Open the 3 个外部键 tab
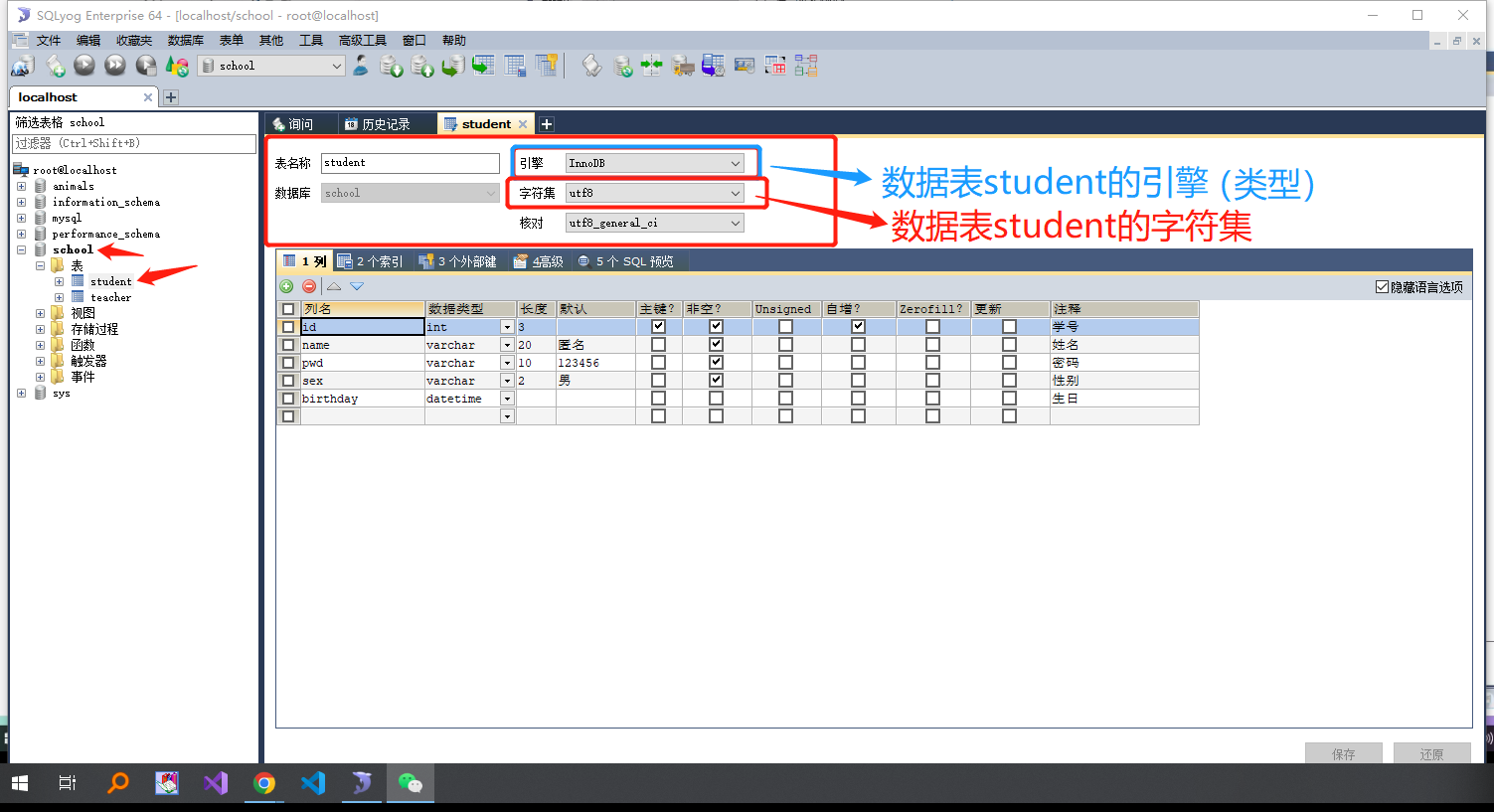 [458, 261]
